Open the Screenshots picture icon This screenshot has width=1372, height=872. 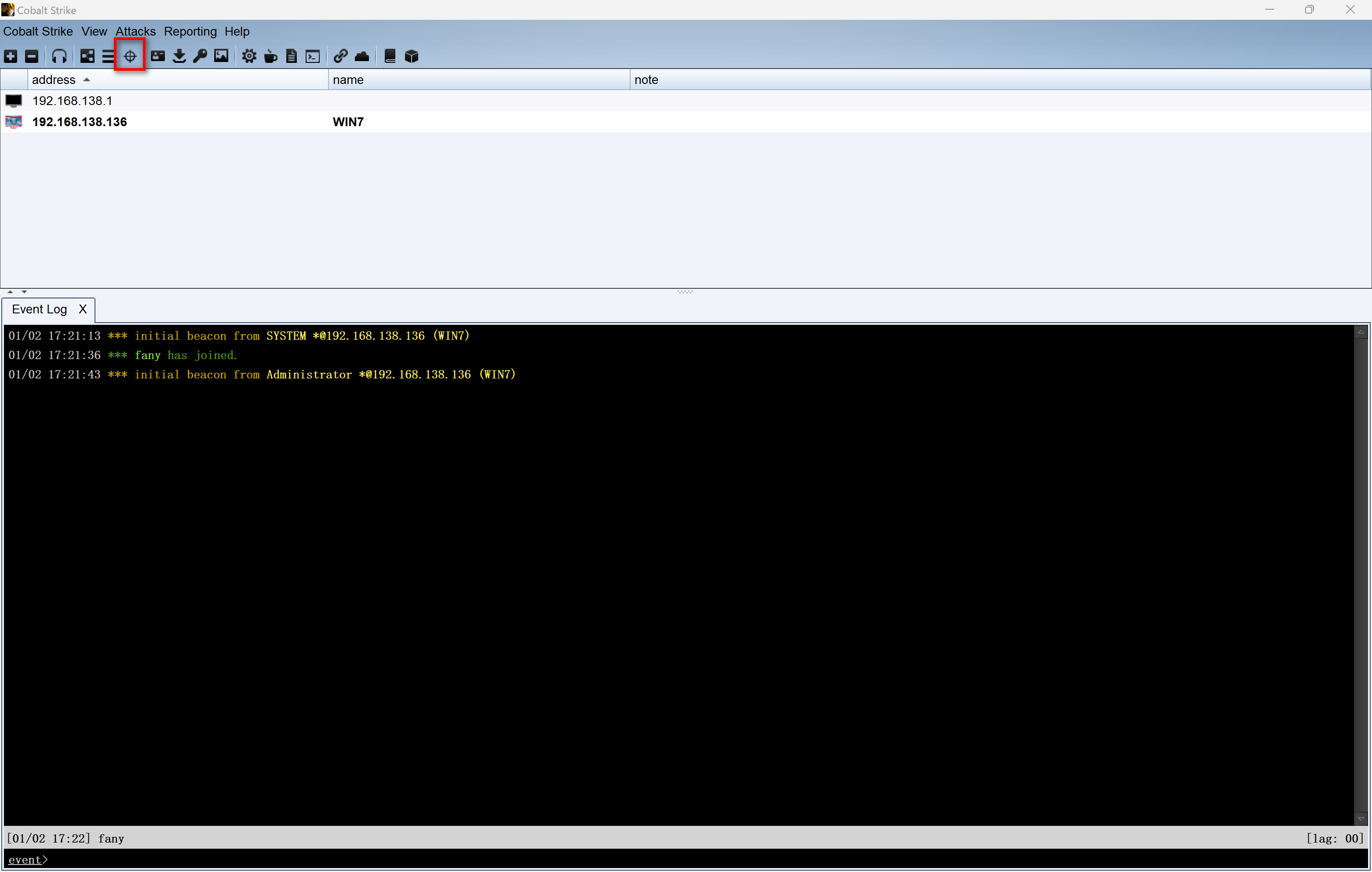(221, 56)
